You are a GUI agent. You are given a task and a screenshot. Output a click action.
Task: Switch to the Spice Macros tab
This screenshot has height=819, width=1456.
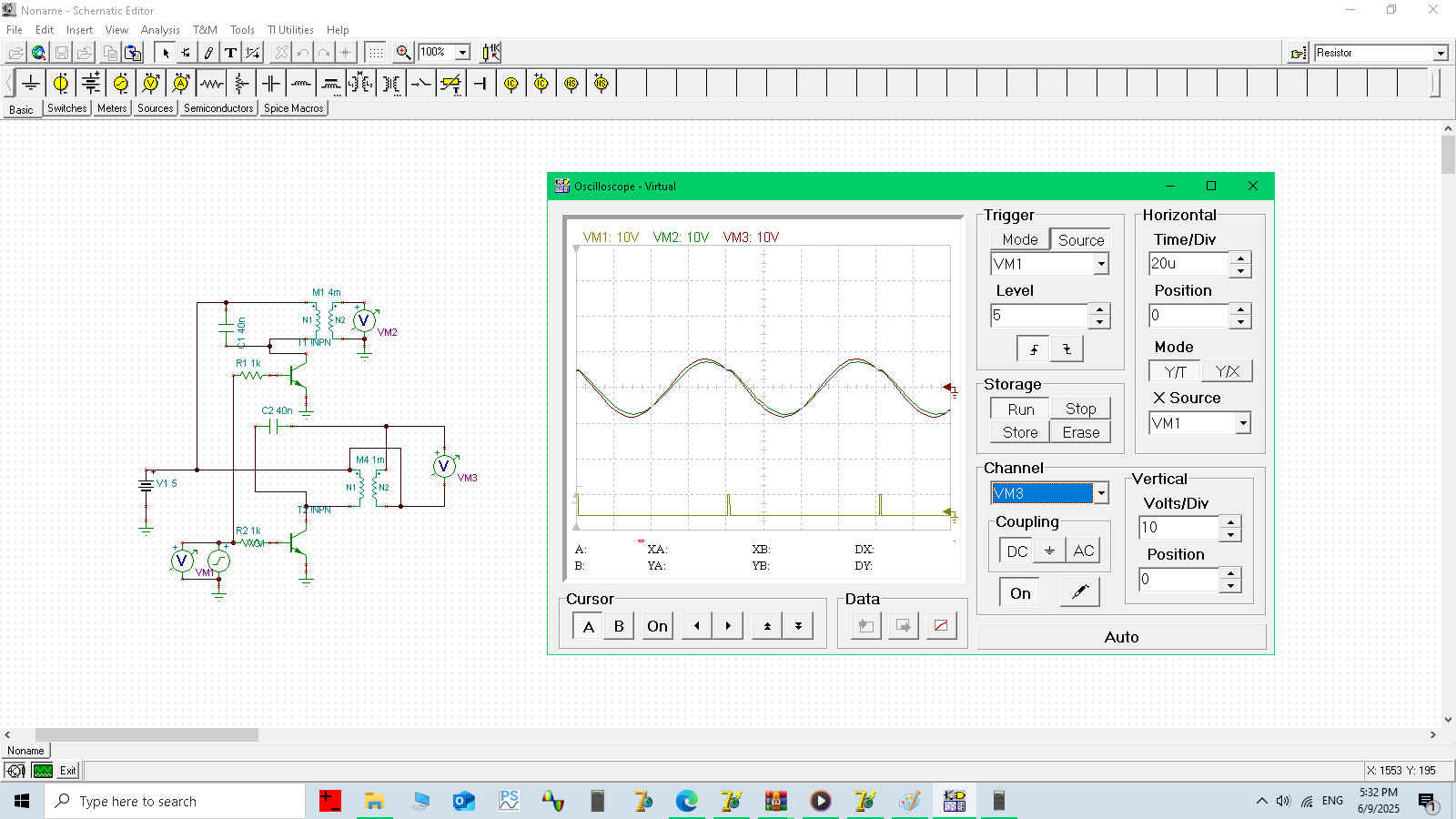coord(293,108)
